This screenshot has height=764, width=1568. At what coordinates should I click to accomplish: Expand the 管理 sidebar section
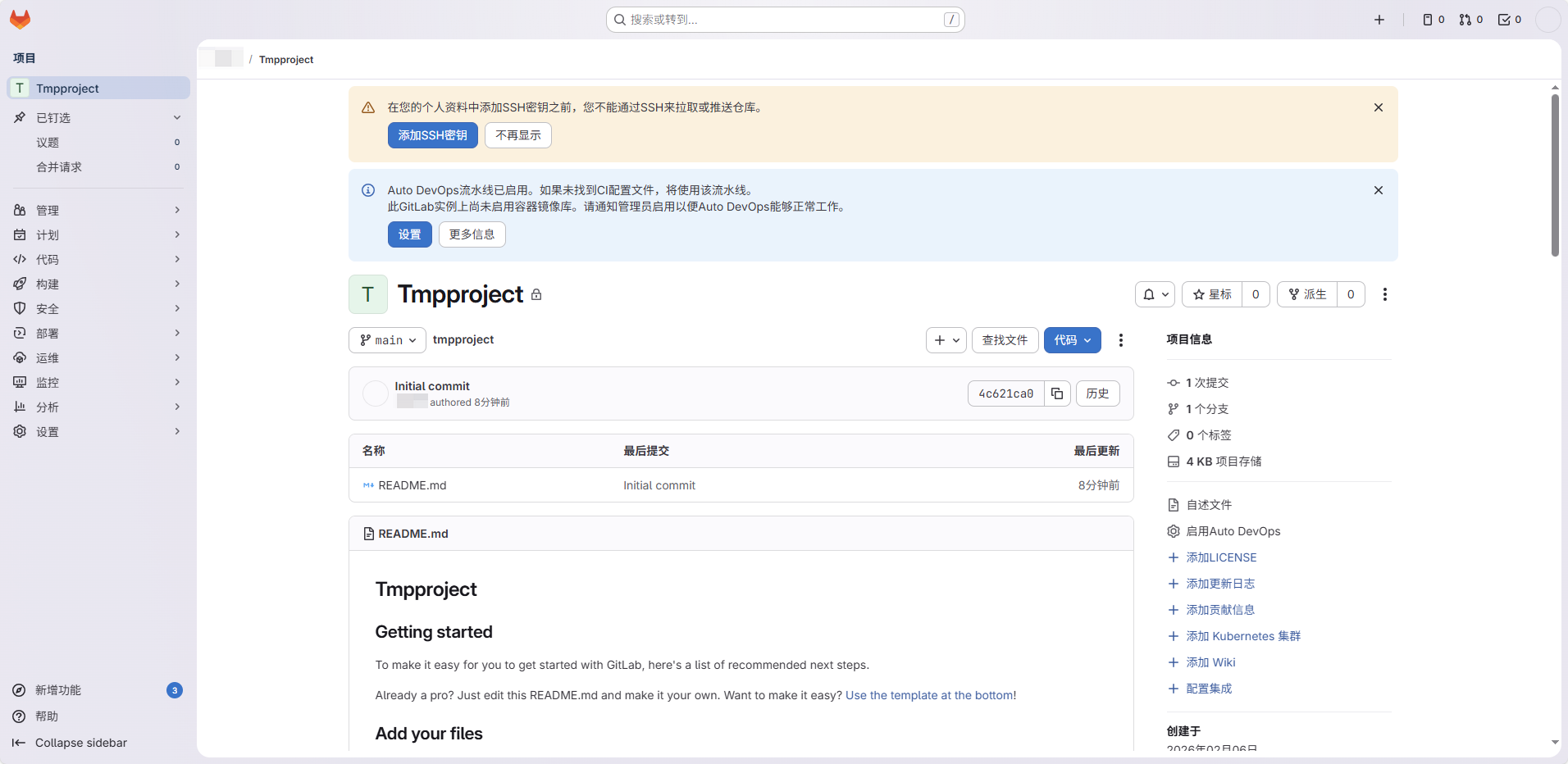point(98,211)
